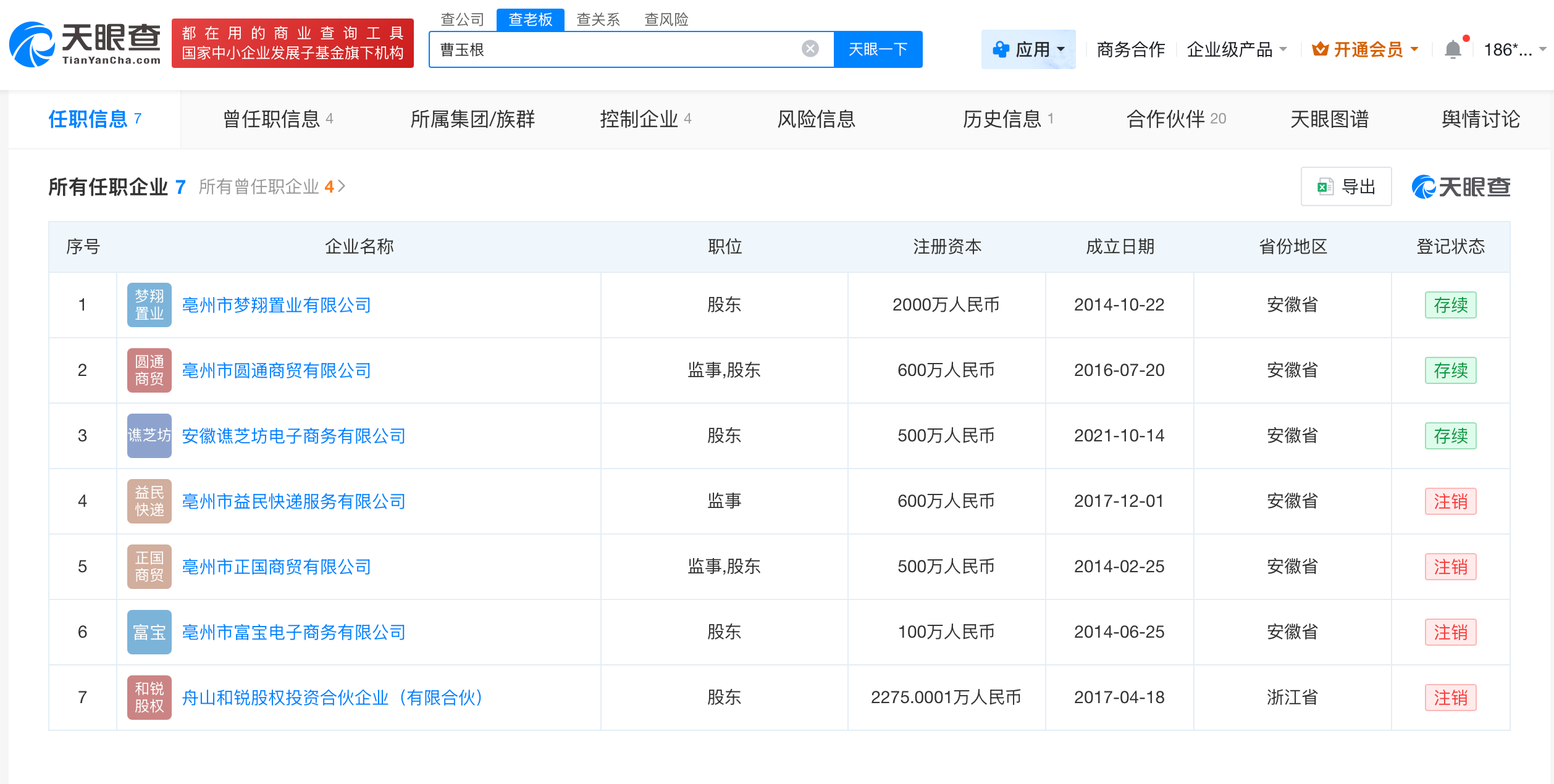Expand 所有曾任职企业 with the arrow
Viewport: 1554px width, 784px height.
tap(343, 186)
